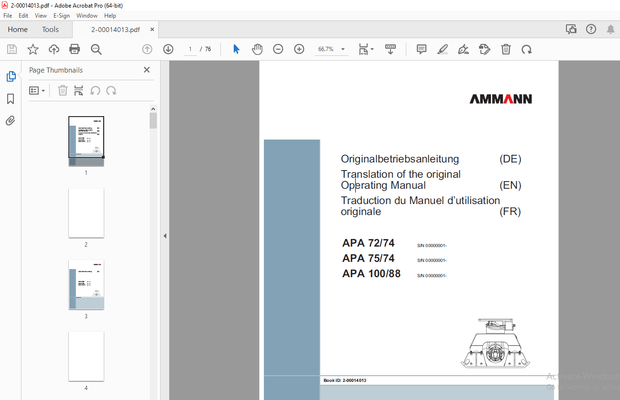Delete page with toolbar trash icon
This screenshot has height=400, width=620.
point(506,49)
